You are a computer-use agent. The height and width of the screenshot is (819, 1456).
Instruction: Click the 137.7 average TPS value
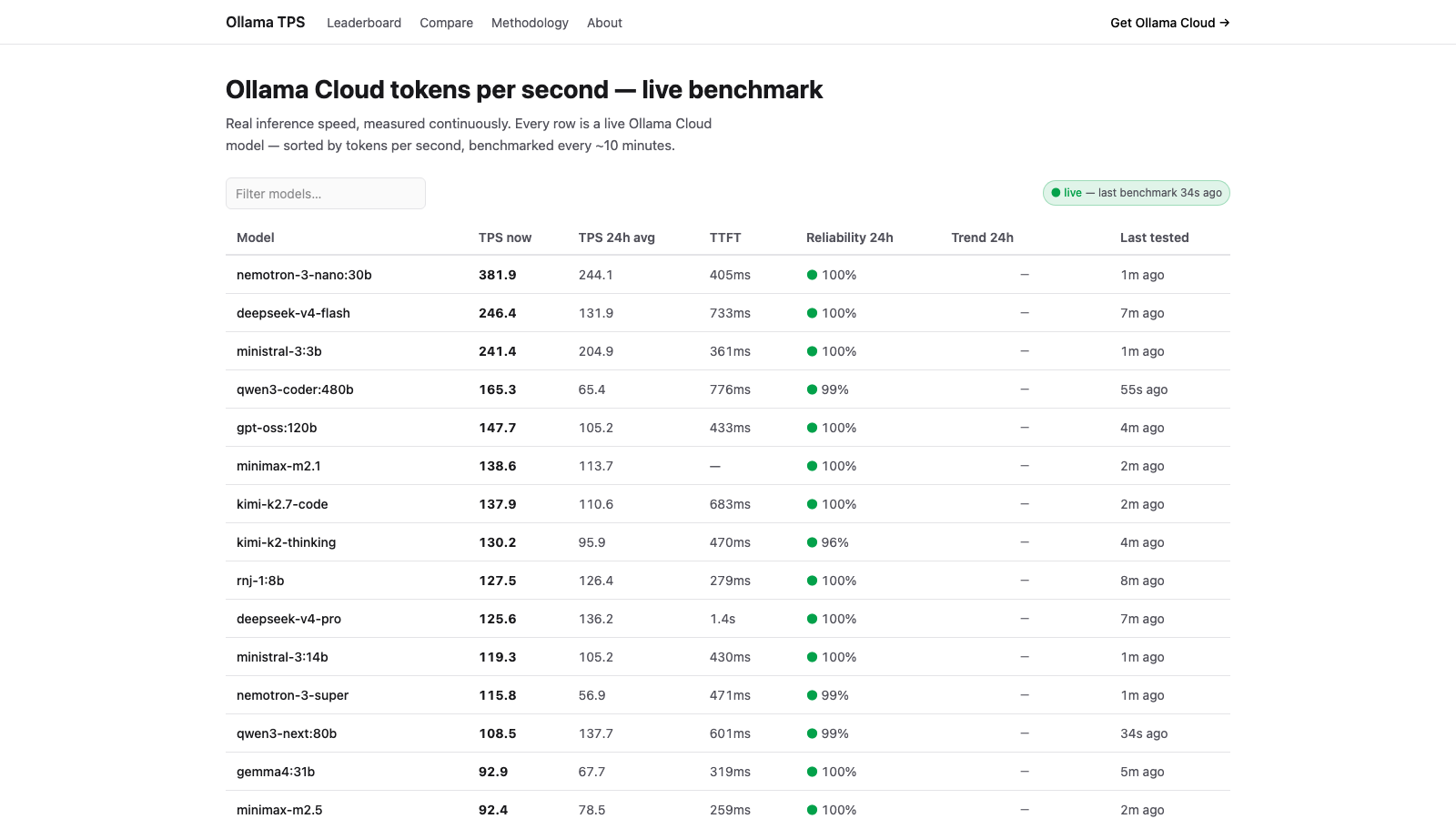coord(596,733)
